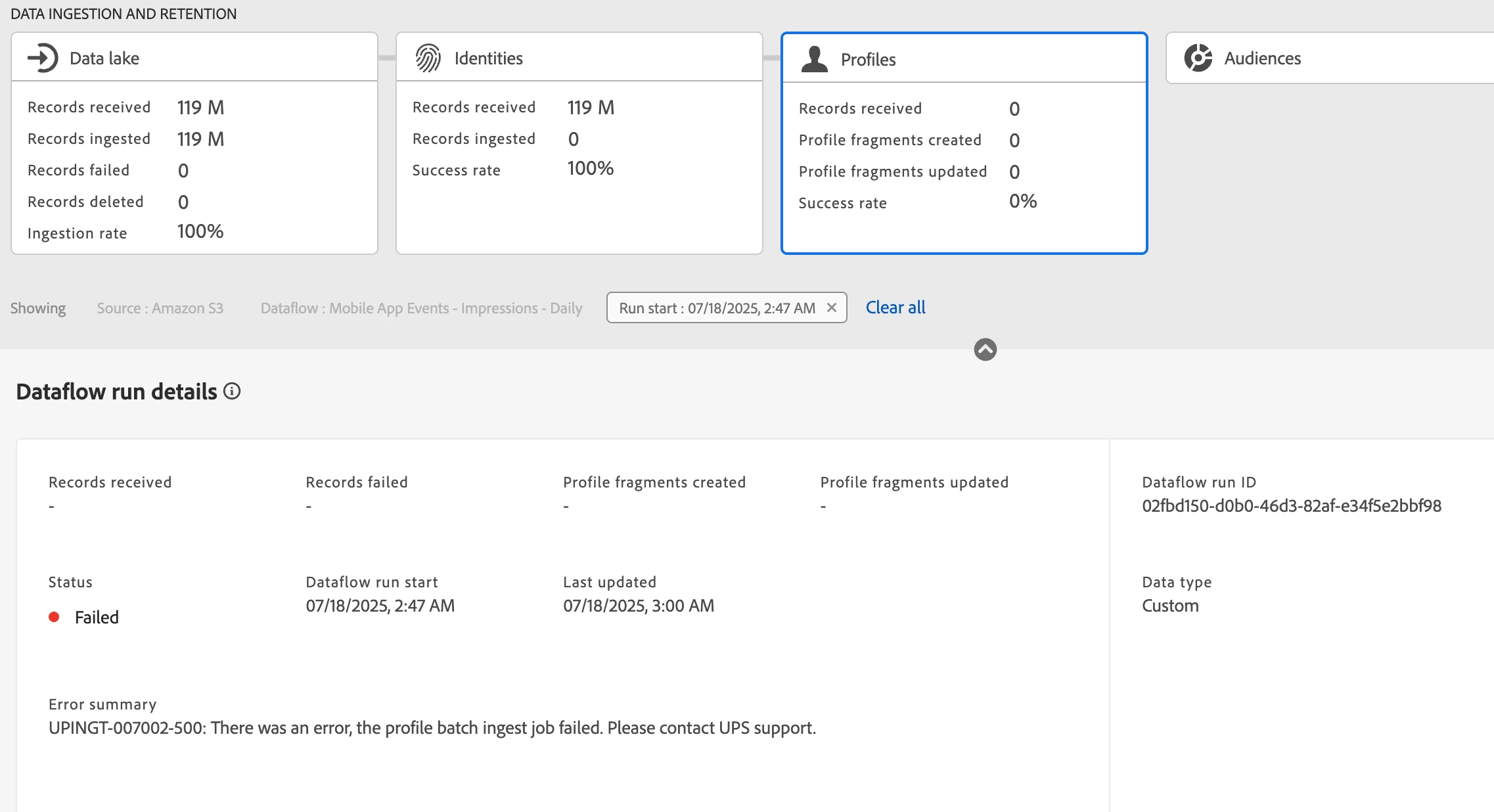Click the Source Amazon S3 filter
Screen dimensions: 1494x812
(160, 308)
